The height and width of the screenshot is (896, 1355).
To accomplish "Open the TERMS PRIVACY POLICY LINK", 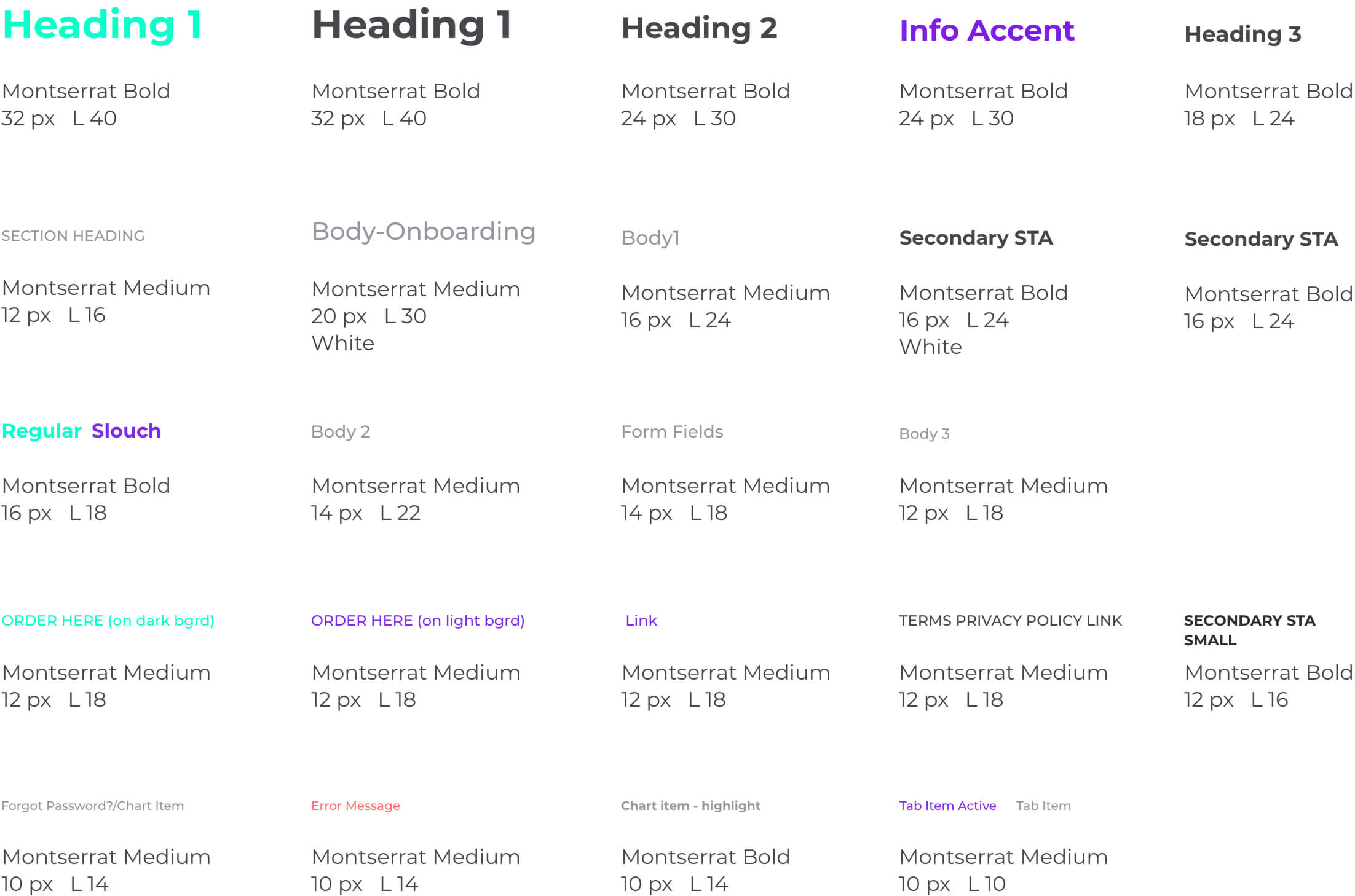I will click(x=1011, y=621).
